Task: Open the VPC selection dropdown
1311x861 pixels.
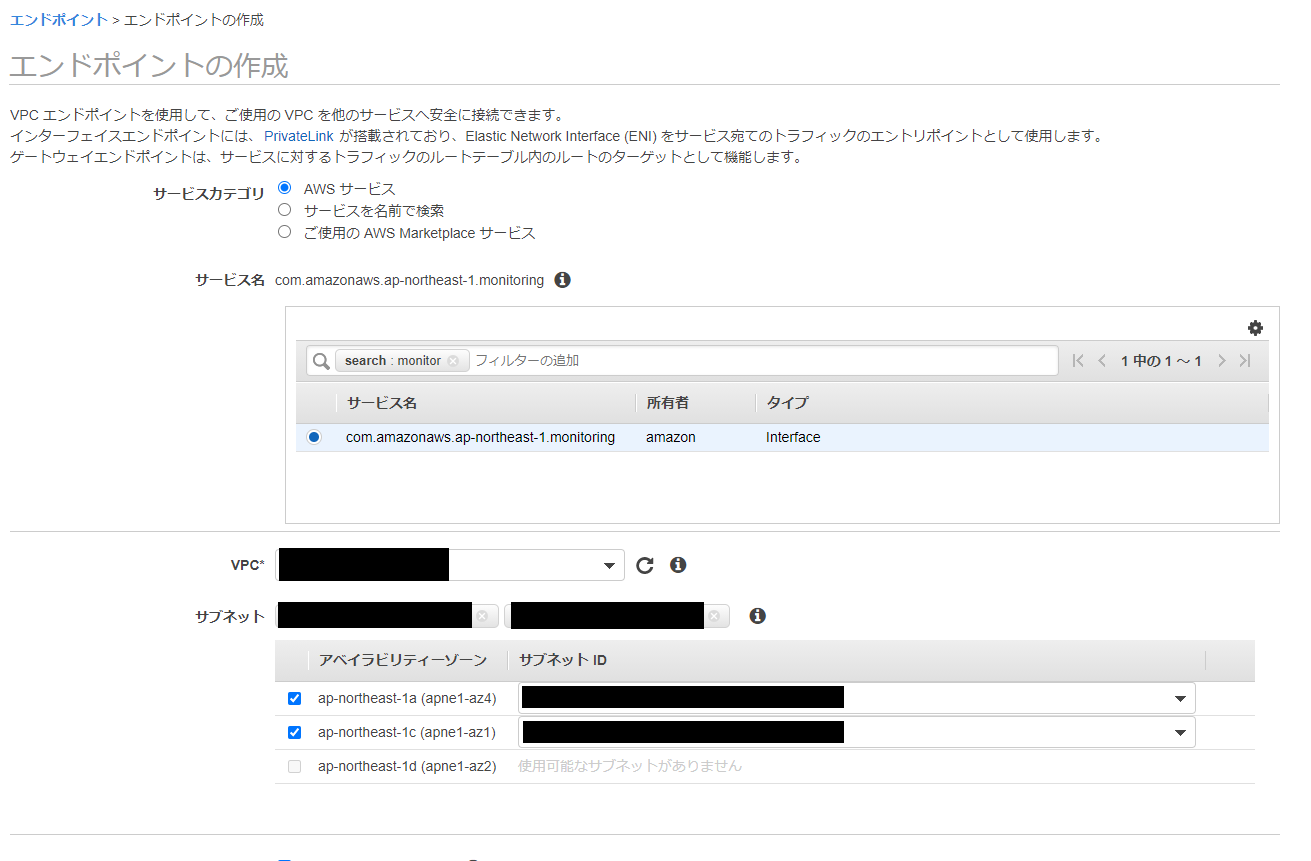Action: coord(610,564)
